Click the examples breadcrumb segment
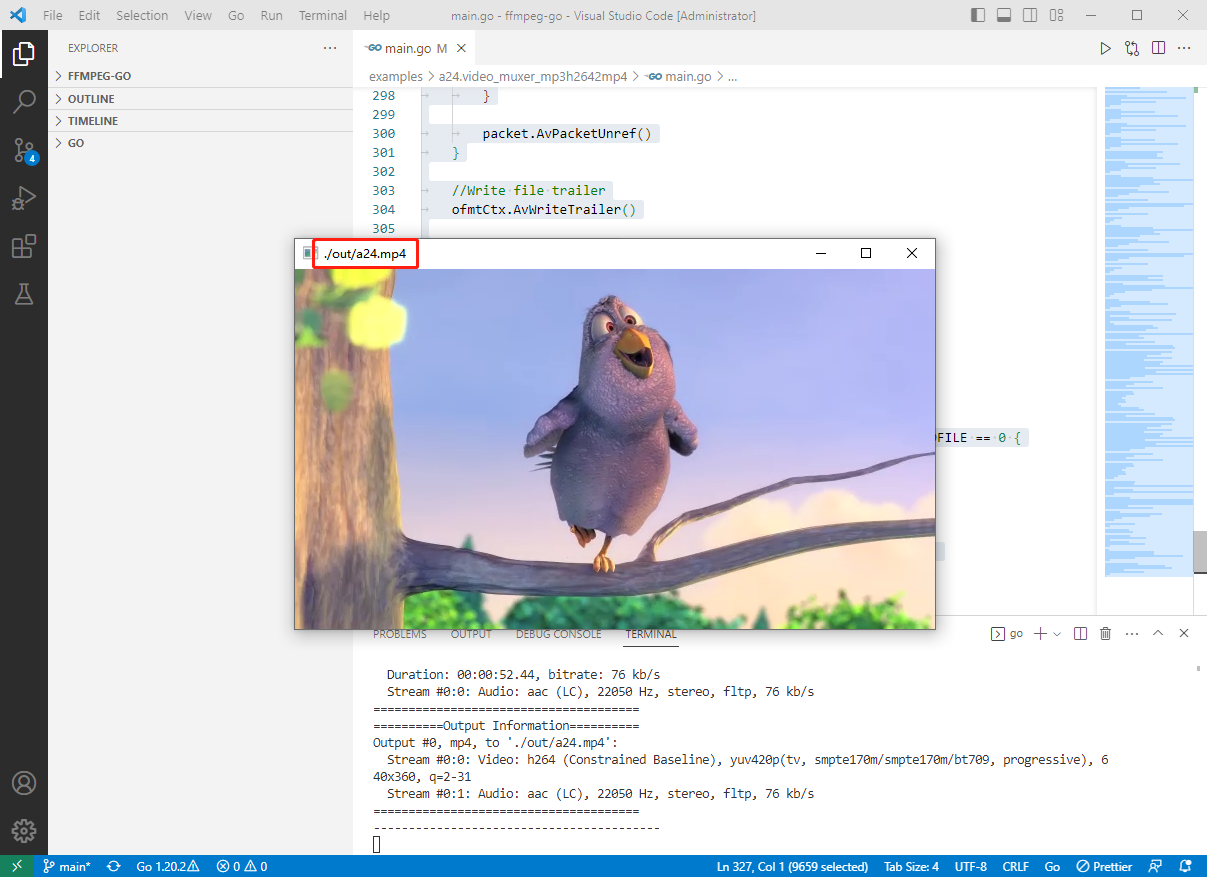 tap(396, 76)
